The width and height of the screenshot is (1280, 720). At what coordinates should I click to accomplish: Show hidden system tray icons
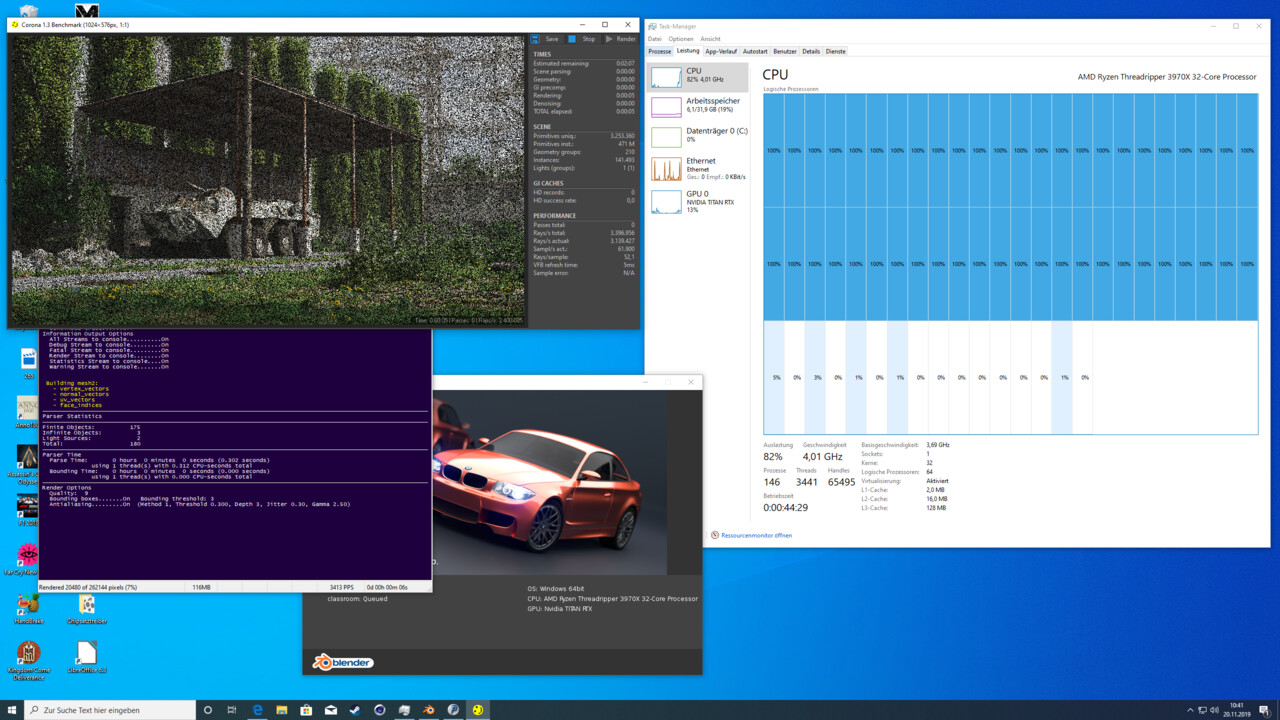click(x=1189, y=710)
